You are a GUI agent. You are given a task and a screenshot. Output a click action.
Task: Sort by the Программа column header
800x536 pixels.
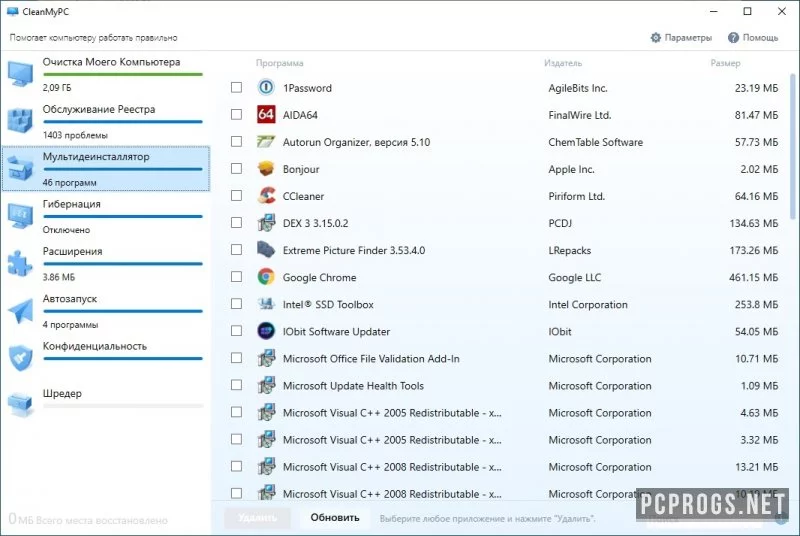280,63
